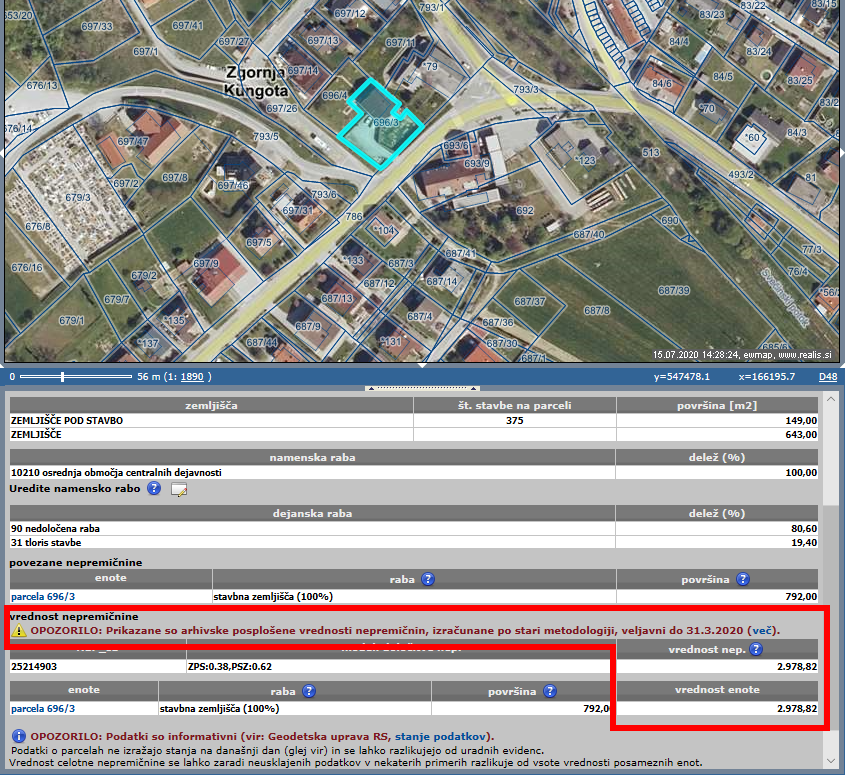Click help icon in bottom table raba header

(x=309, y=691)
